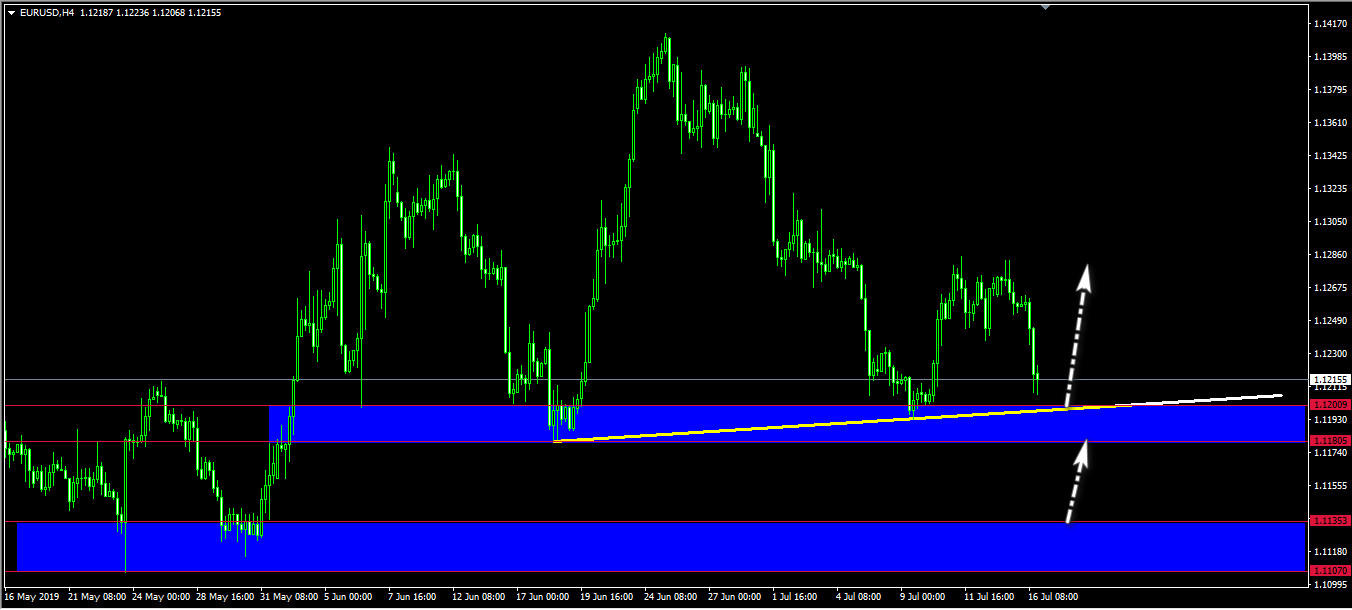Click the 24 Jun 08:00 time label
The height and width of the screenshot is (610, 1352).
pos(671,597)
